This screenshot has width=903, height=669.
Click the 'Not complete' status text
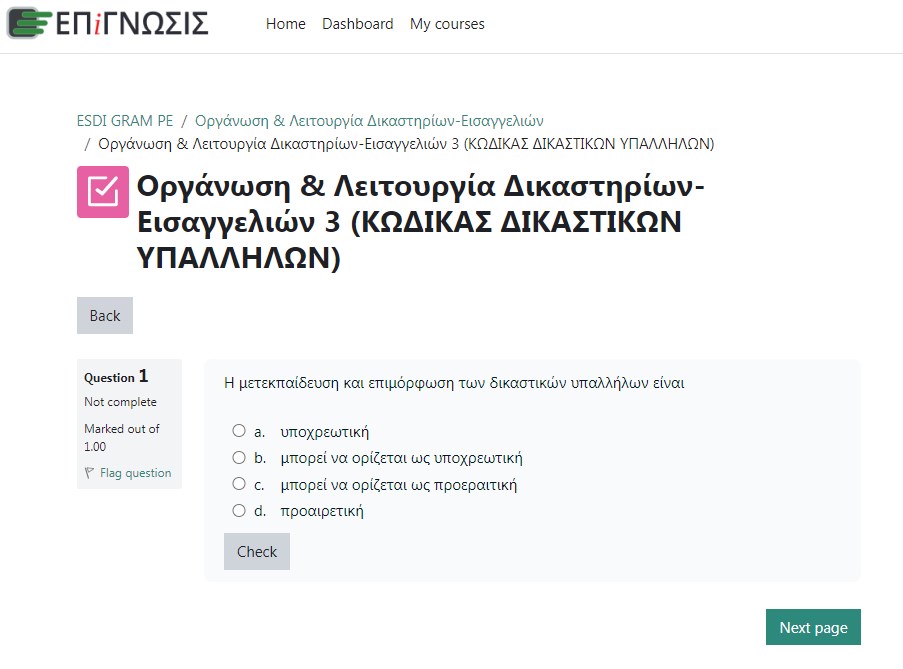tap(120, 402)
